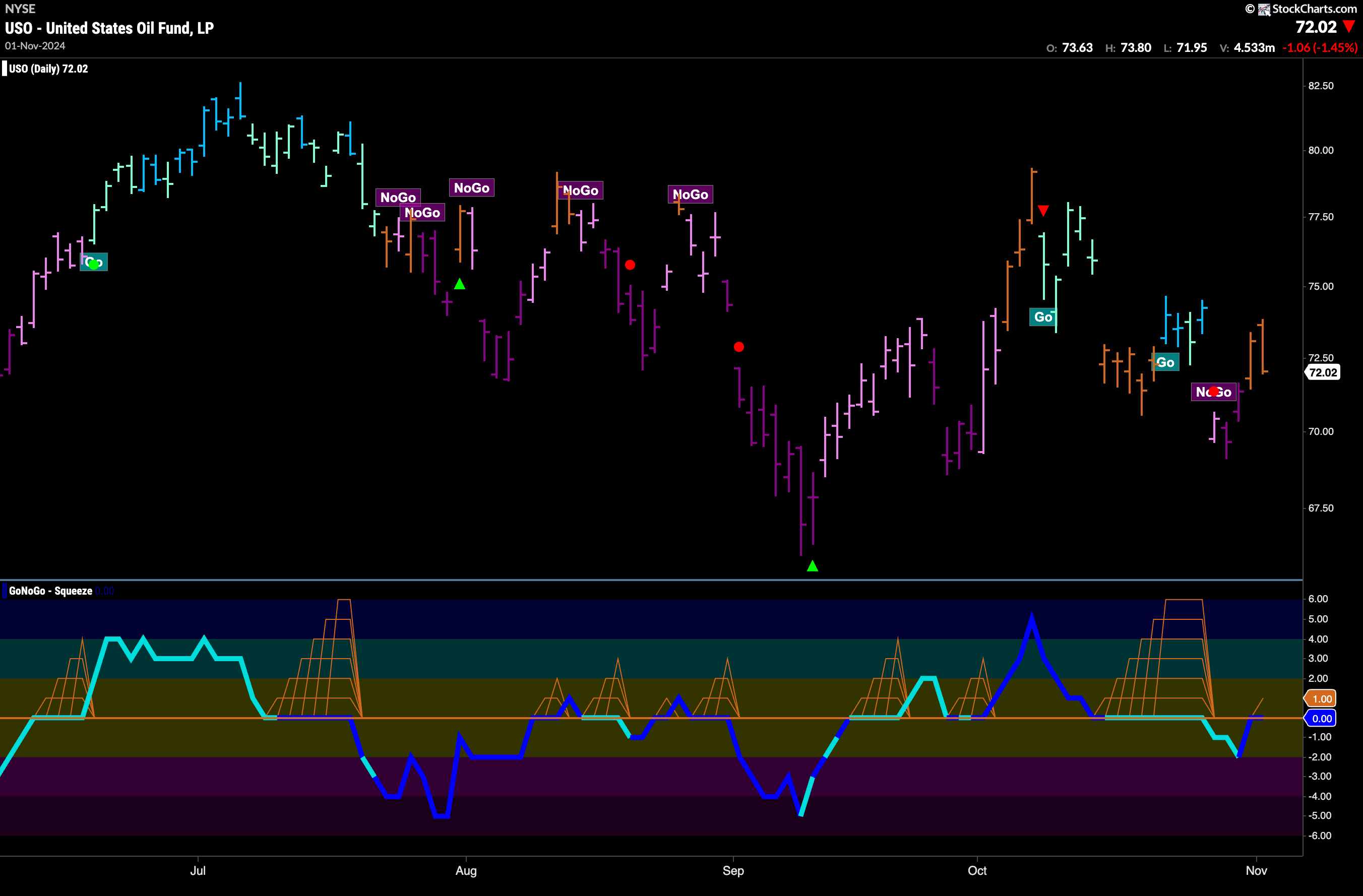Click the GoNoGo Squeeze legend color marker

pos(5,591)
